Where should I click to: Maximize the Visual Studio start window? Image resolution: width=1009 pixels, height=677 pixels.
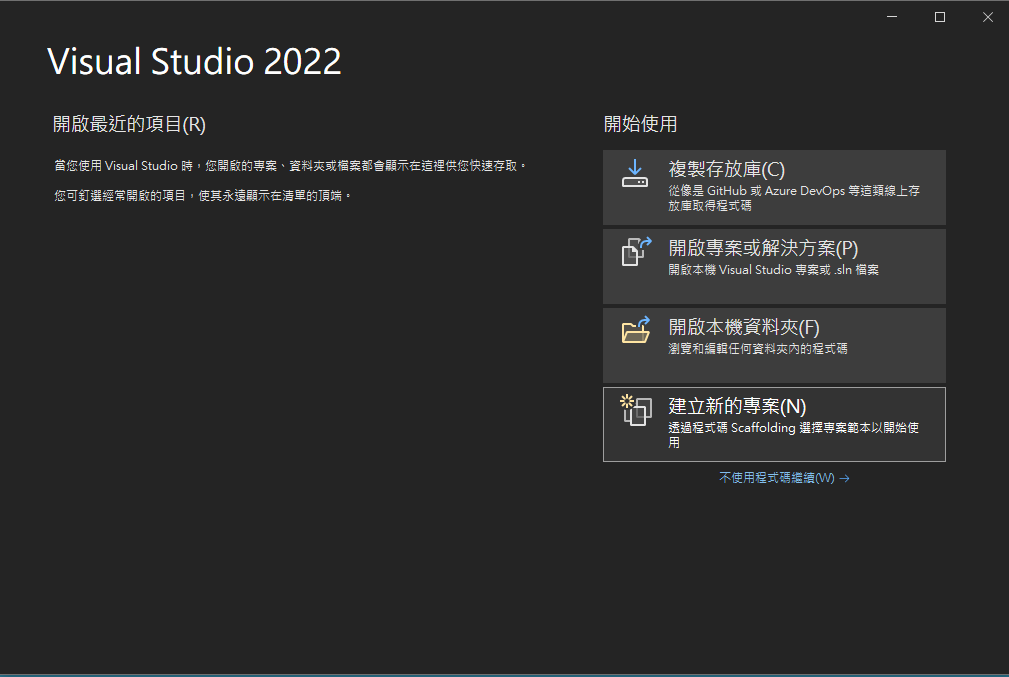coord(940,17)
